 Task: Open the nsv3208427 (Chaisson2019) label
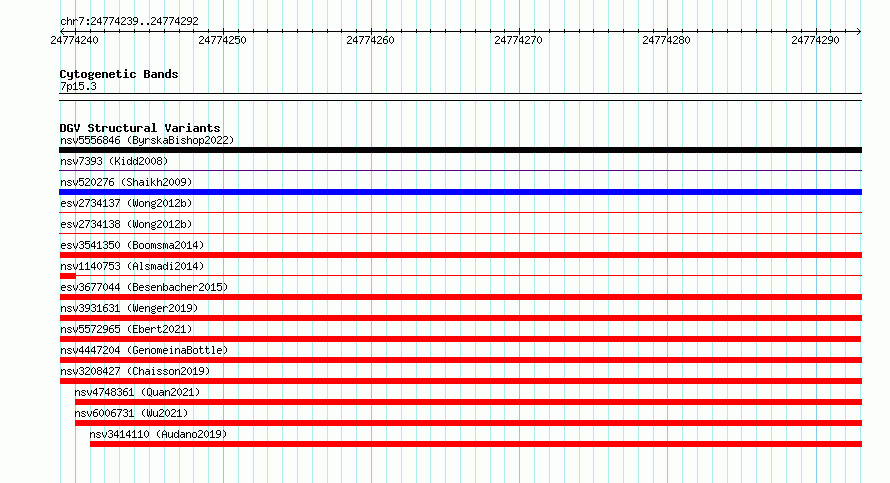tap(135, 371)
